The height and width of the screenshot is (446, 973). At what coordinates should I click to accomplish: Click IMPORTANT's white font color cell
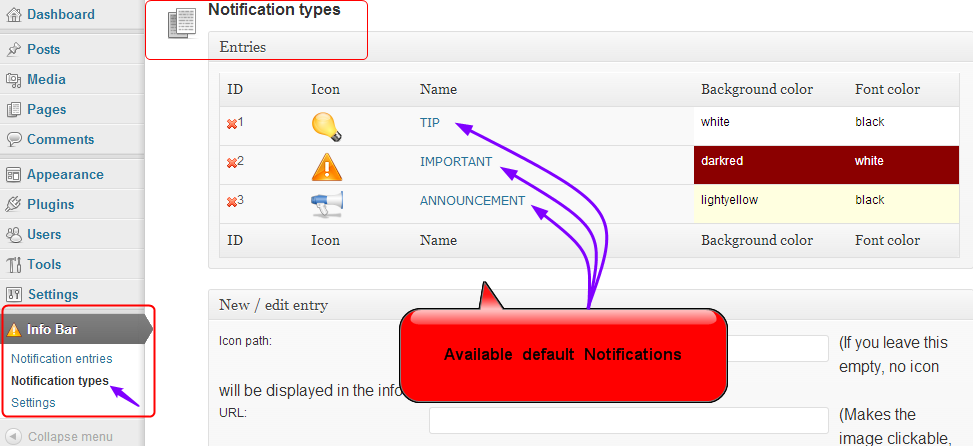click(x=904, y=165)
